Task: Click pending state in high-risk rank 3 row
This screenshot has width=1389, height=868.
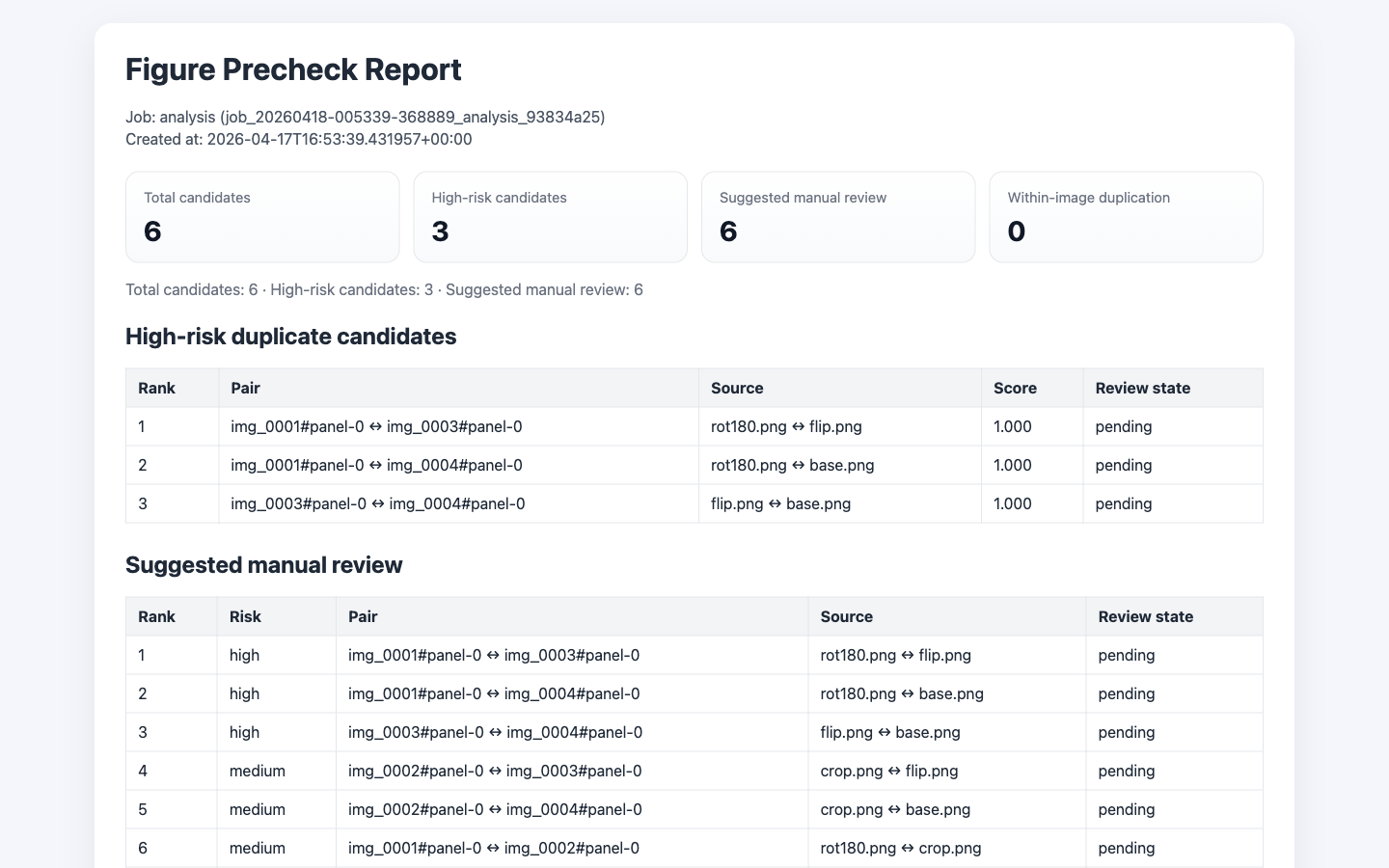Action: pyautogui.click(x=1124, y=503)
